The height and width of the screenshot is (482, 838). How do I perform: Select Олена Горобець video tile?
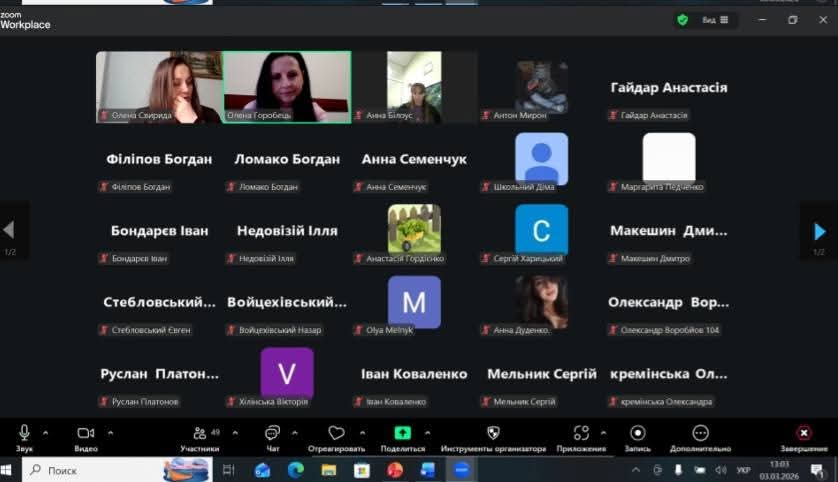(287, 87)
